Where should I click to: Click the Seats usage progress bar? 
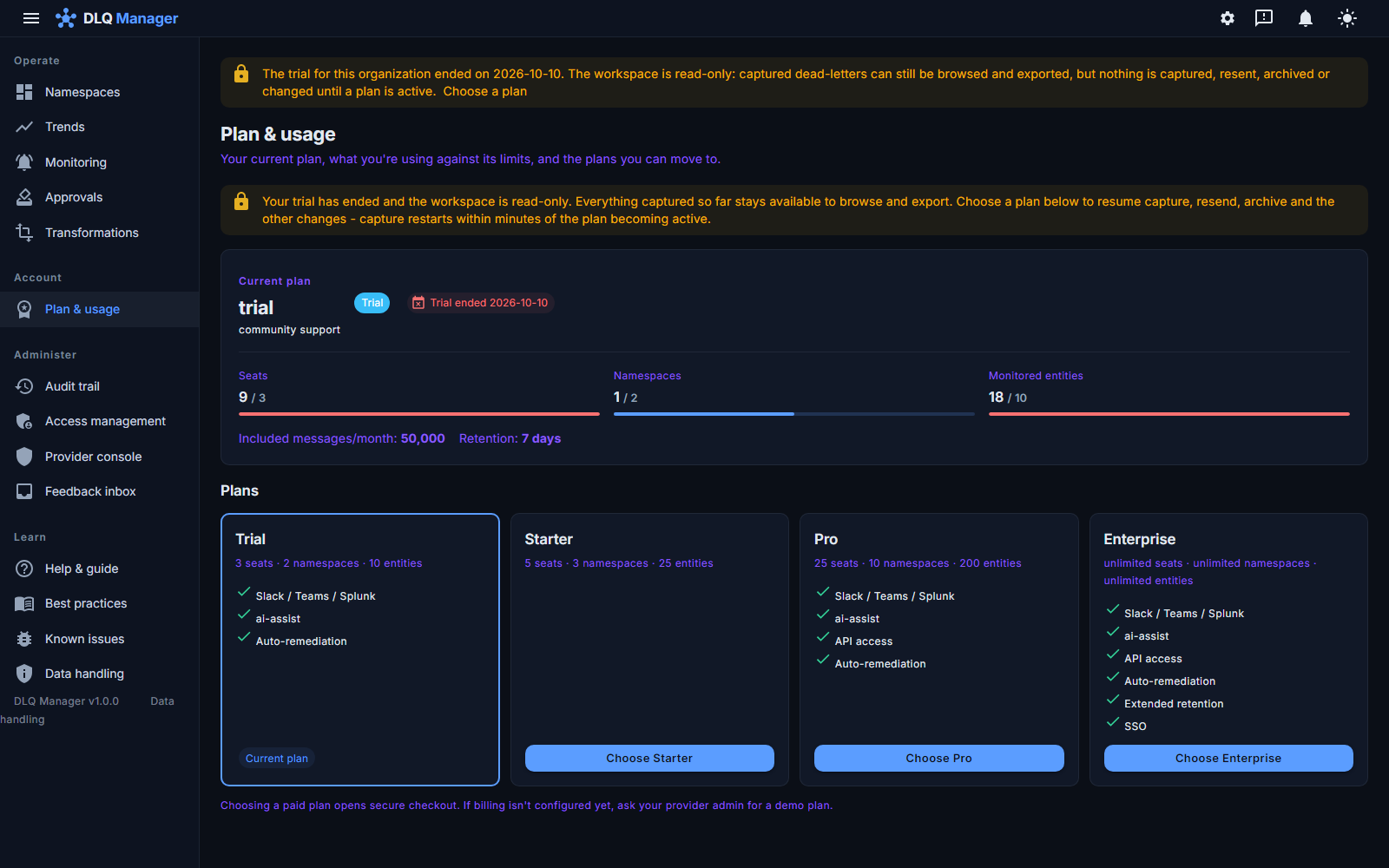click(x=419, y=414)
